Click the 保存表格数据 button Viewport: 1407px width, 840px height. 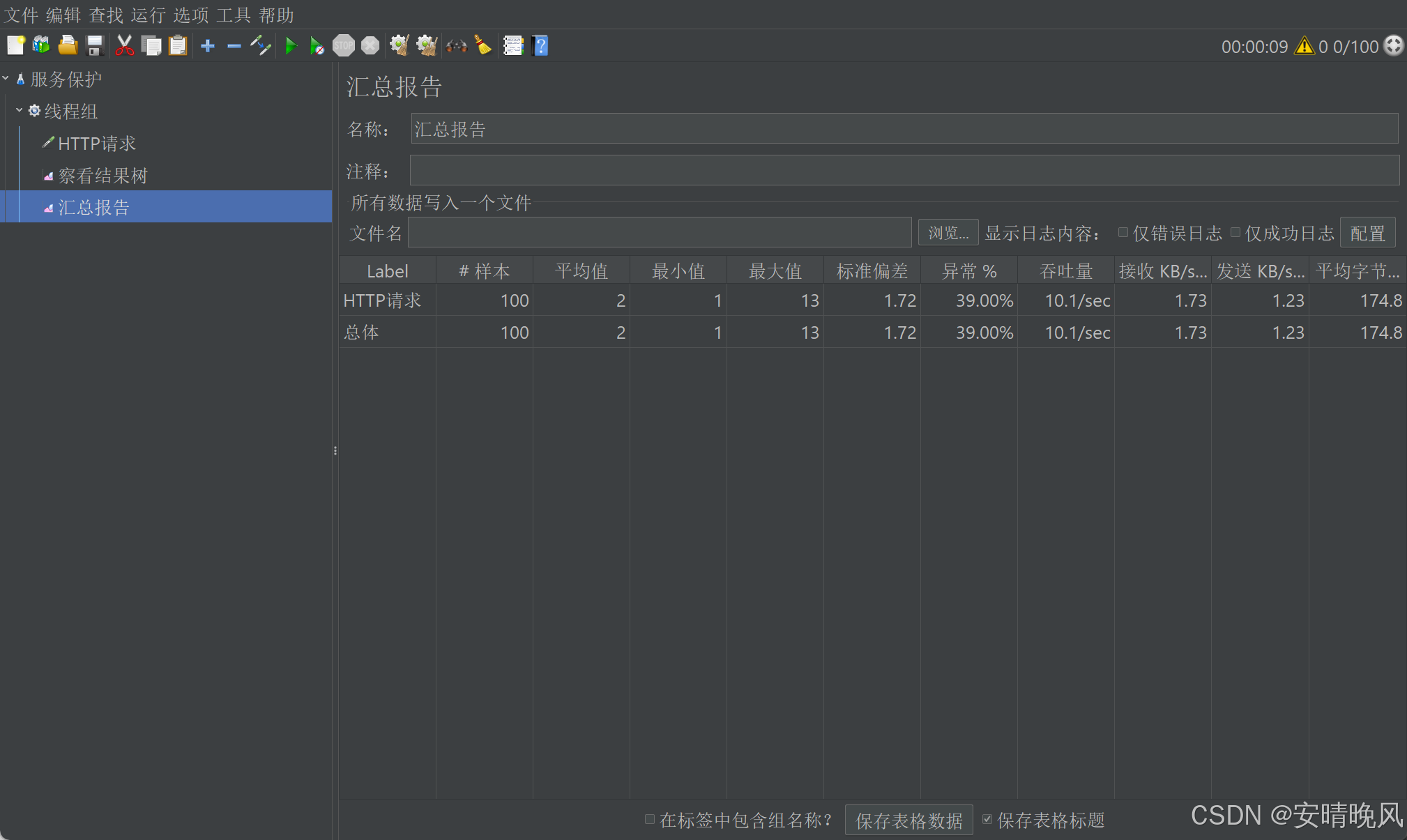click(x=909, y=820)
